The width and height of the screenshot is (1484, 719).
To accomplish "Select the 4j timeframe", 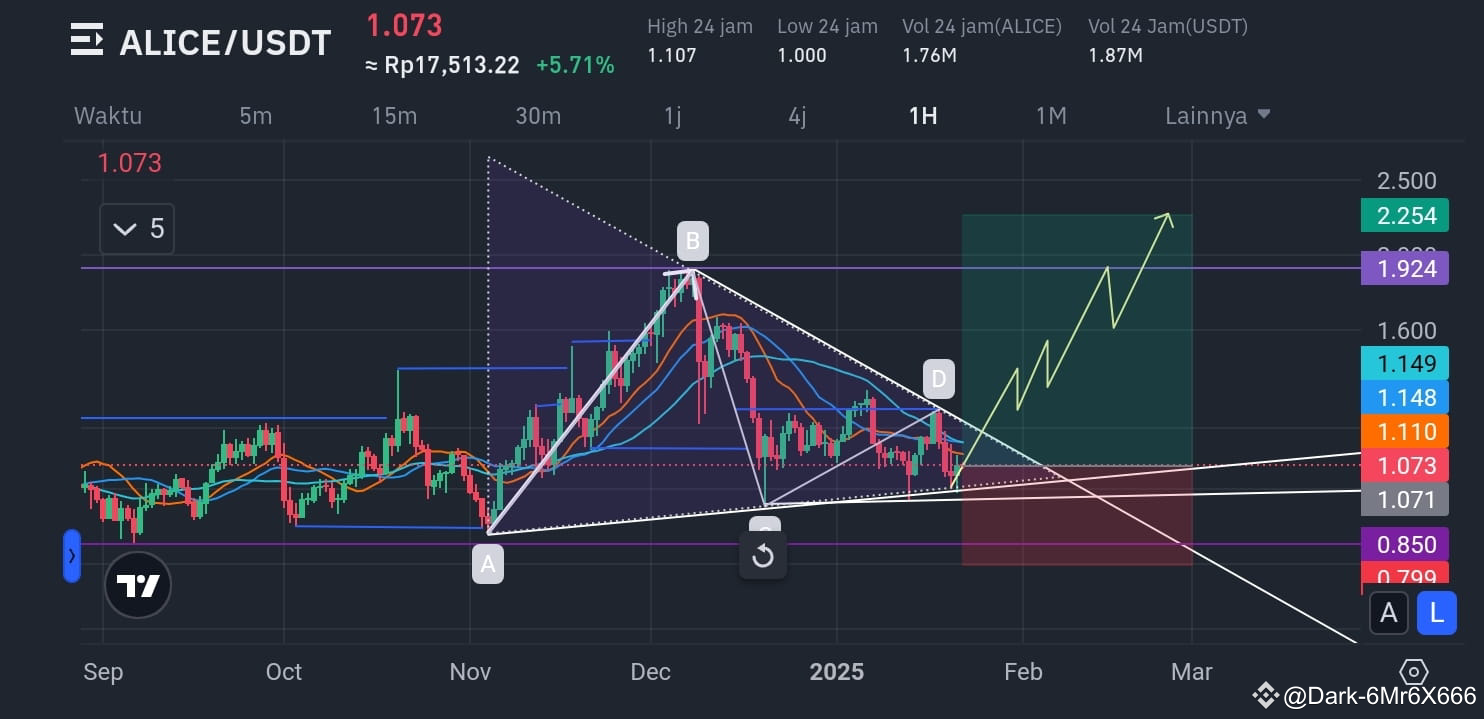I will (x=795, y=115).
